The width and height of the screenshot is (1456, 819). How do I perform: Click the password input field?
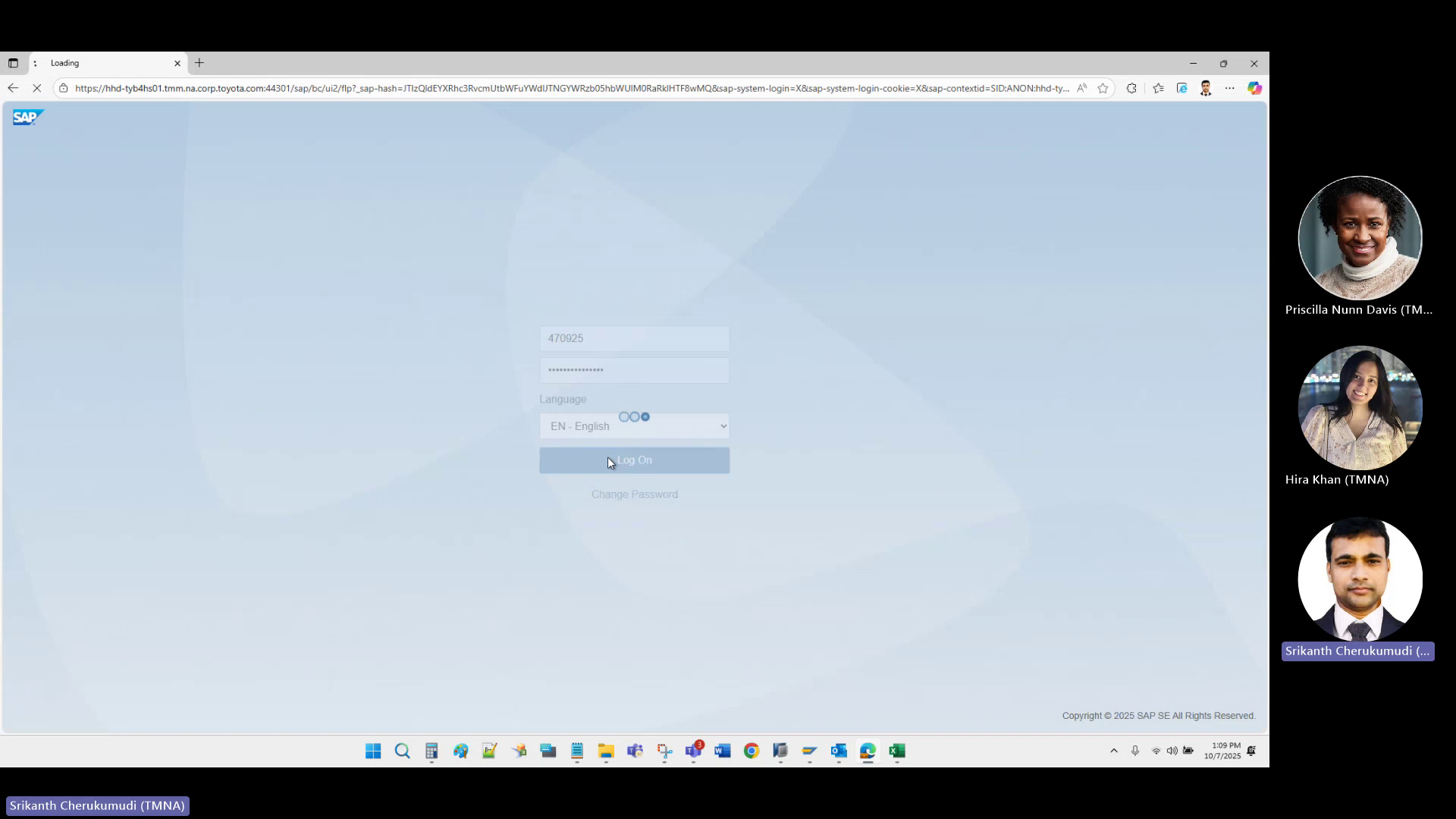tap(634, 370)
